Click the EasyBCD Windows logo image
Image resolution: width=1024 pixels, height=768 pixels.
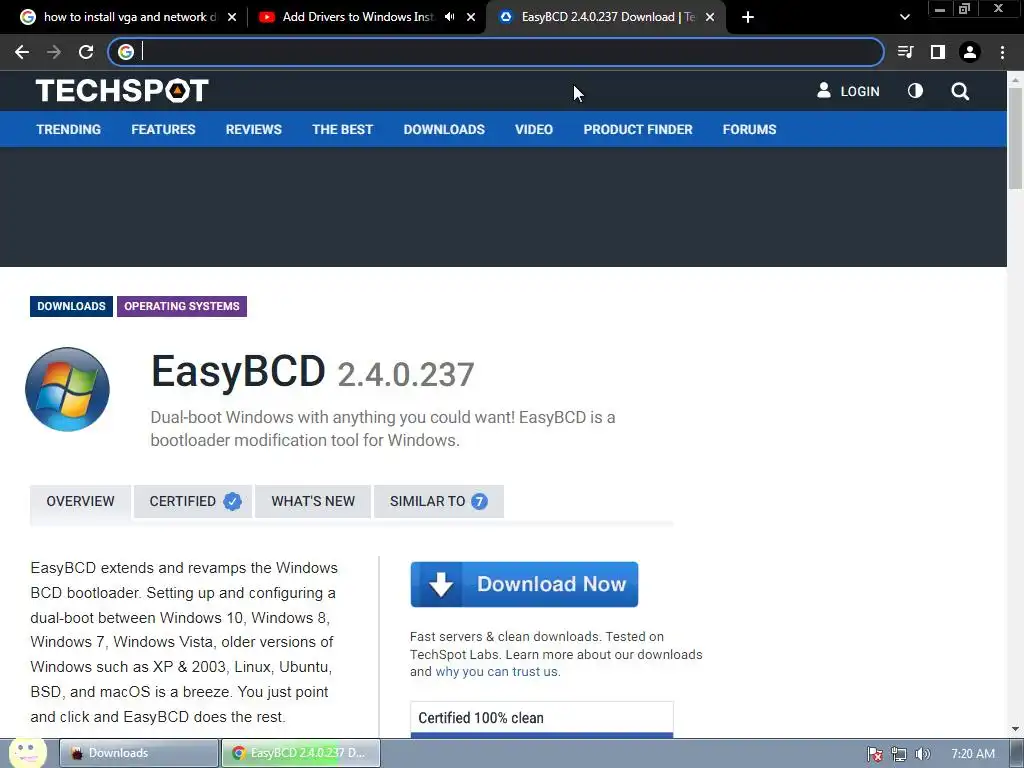pos(67,389)
